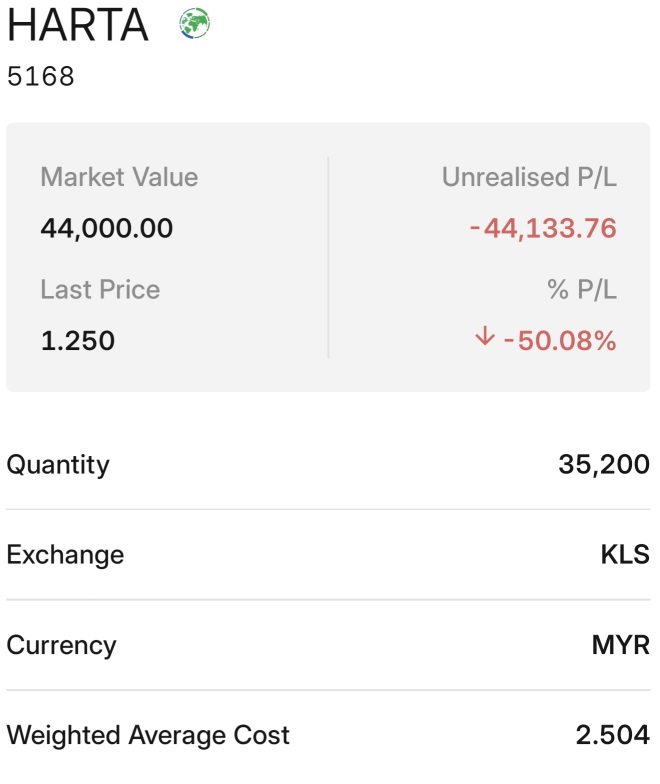Select the 44,000.00 market value figure
The image size is (660, 784).
[x=106, y=228]
